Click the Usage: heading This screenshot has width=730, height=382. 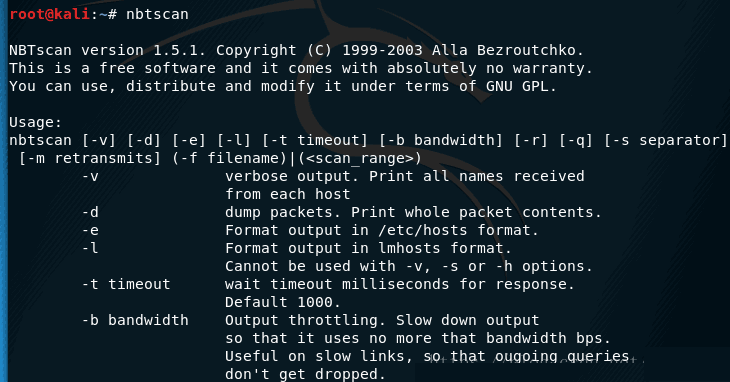coord(35,122)
